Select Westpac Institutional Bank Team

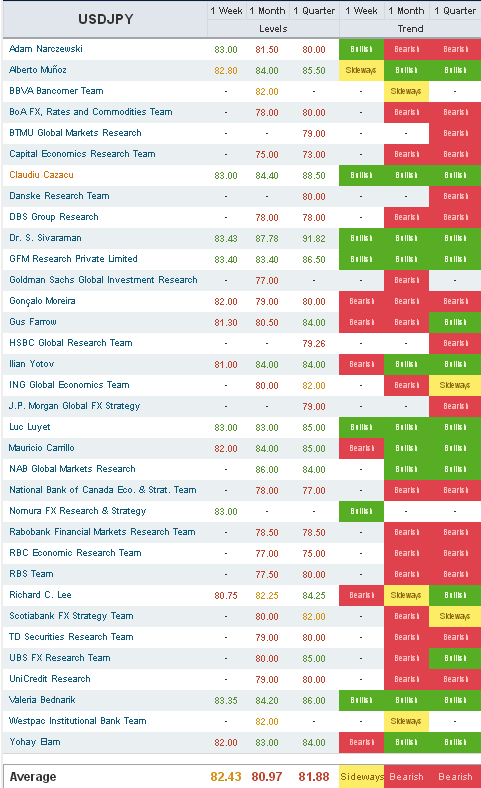pos(78,721)
